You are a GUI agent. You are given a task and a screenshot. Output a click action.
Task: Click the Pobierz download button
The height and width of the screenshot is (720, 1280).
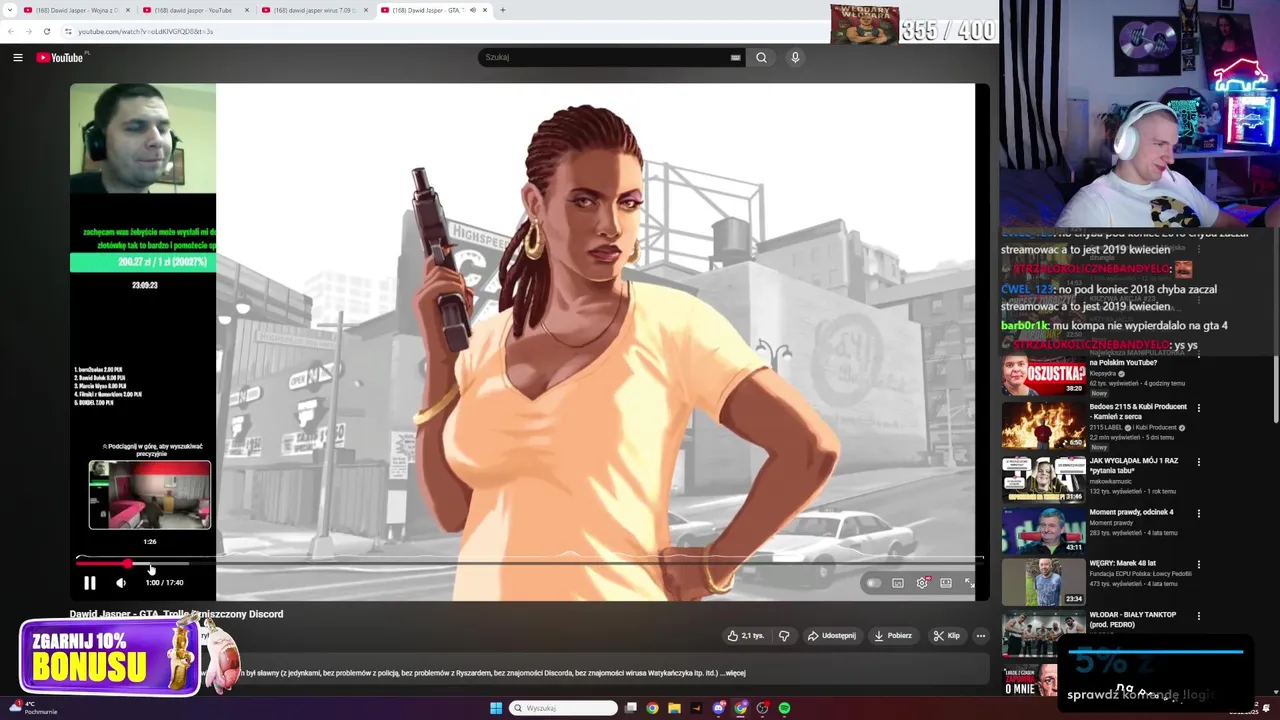[x=893, y=636]
